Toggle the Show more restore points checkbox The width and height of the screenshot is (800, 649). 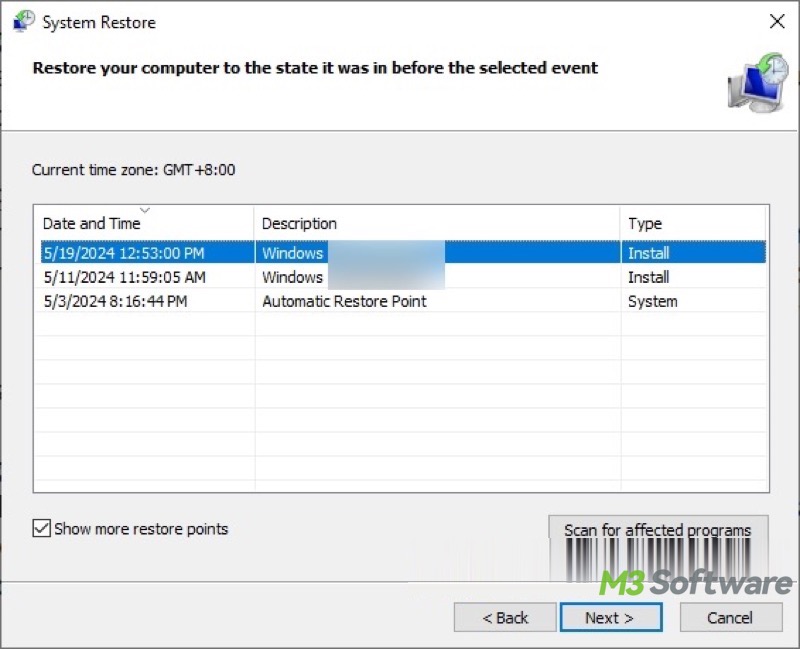pyautogui.click(x=42, y=529)
